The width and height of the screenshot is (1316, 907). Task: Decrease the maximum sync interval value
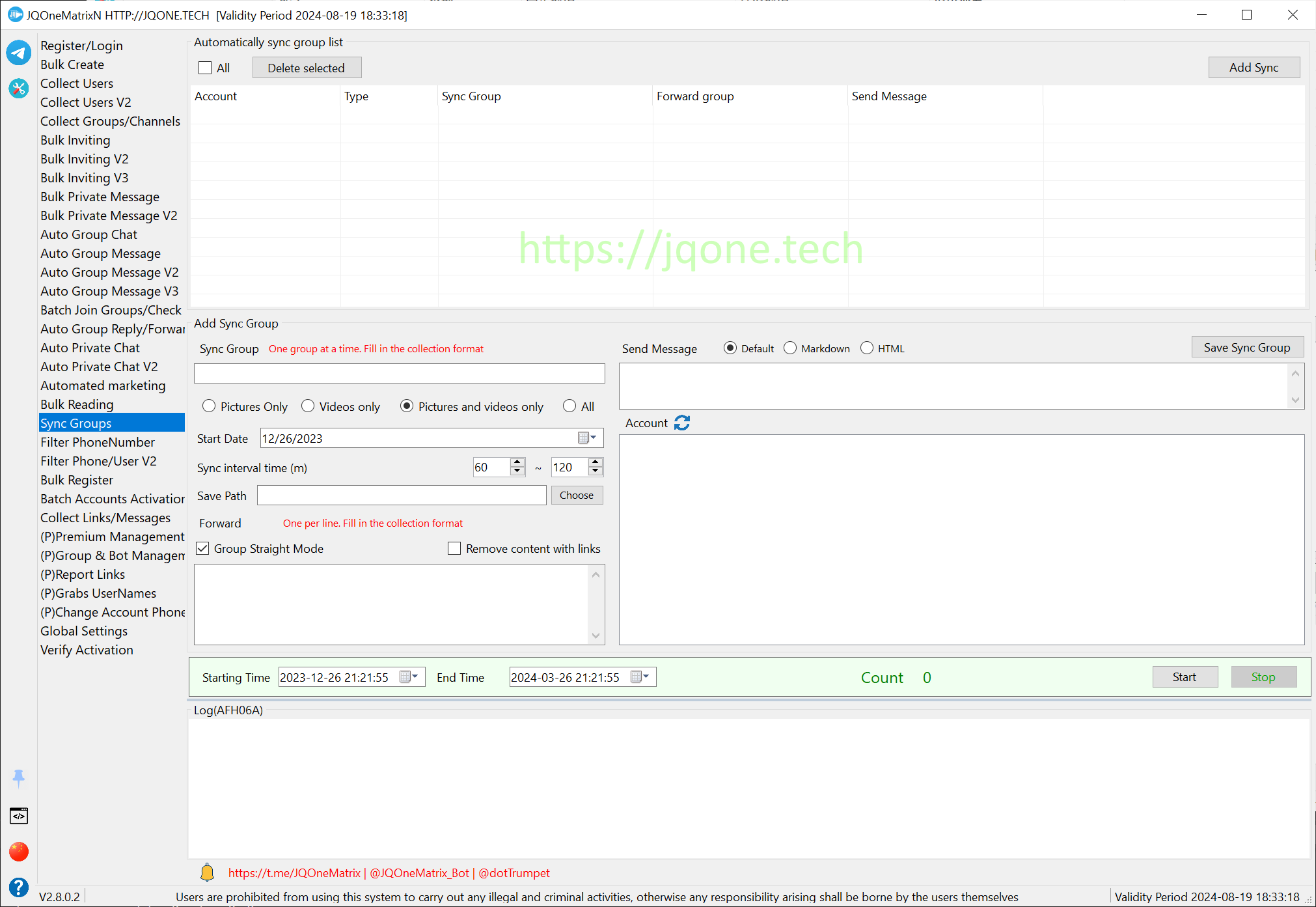click(x=596, y=471)
